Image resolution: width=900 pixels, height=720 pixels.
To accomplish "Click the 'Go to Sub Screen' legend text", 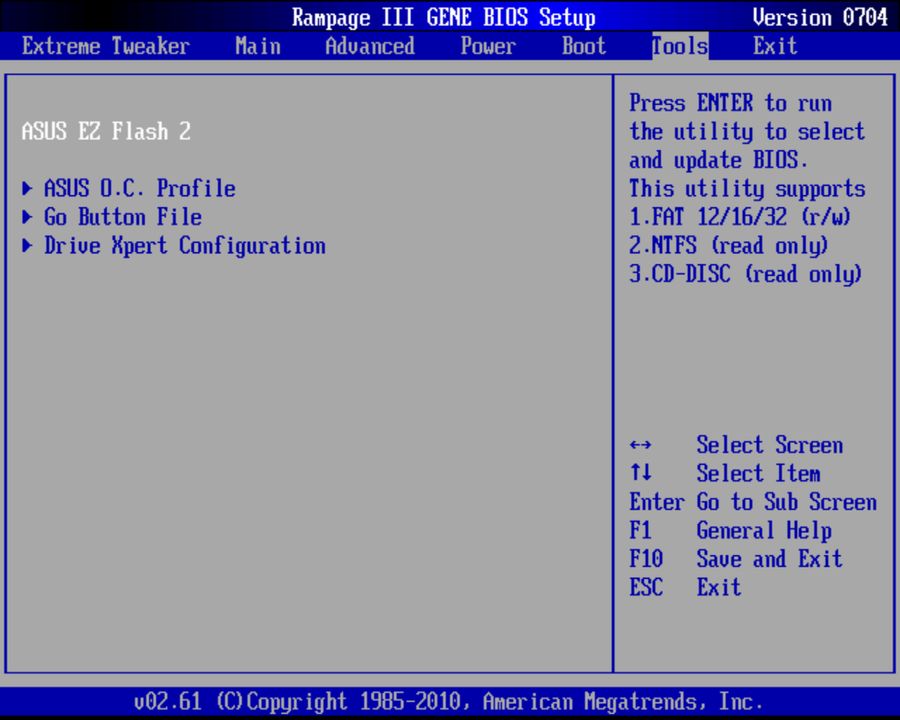I will [787, 502].
